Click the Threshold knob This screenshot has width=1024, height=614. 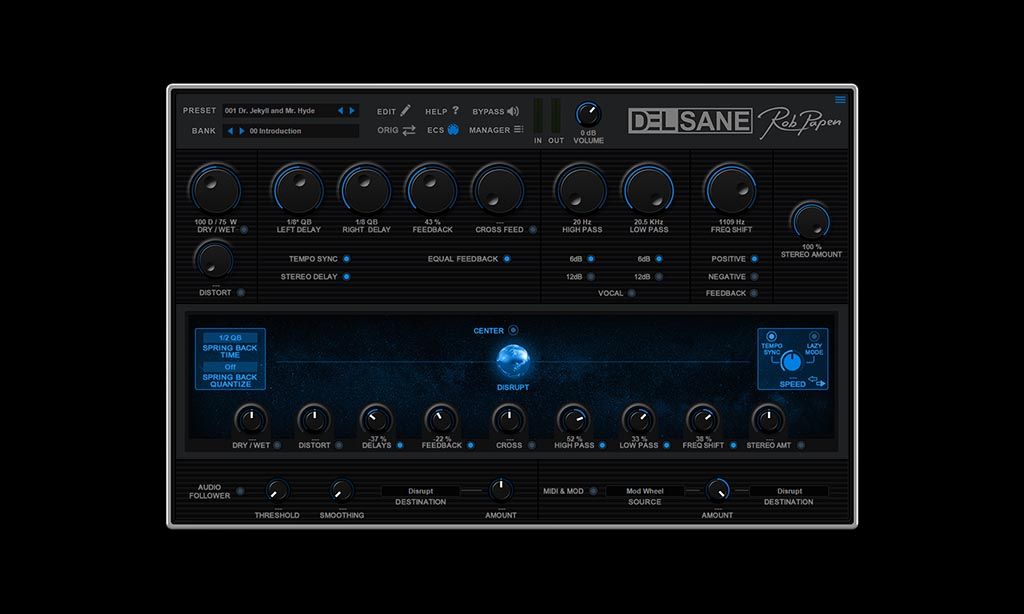point(277,490)
